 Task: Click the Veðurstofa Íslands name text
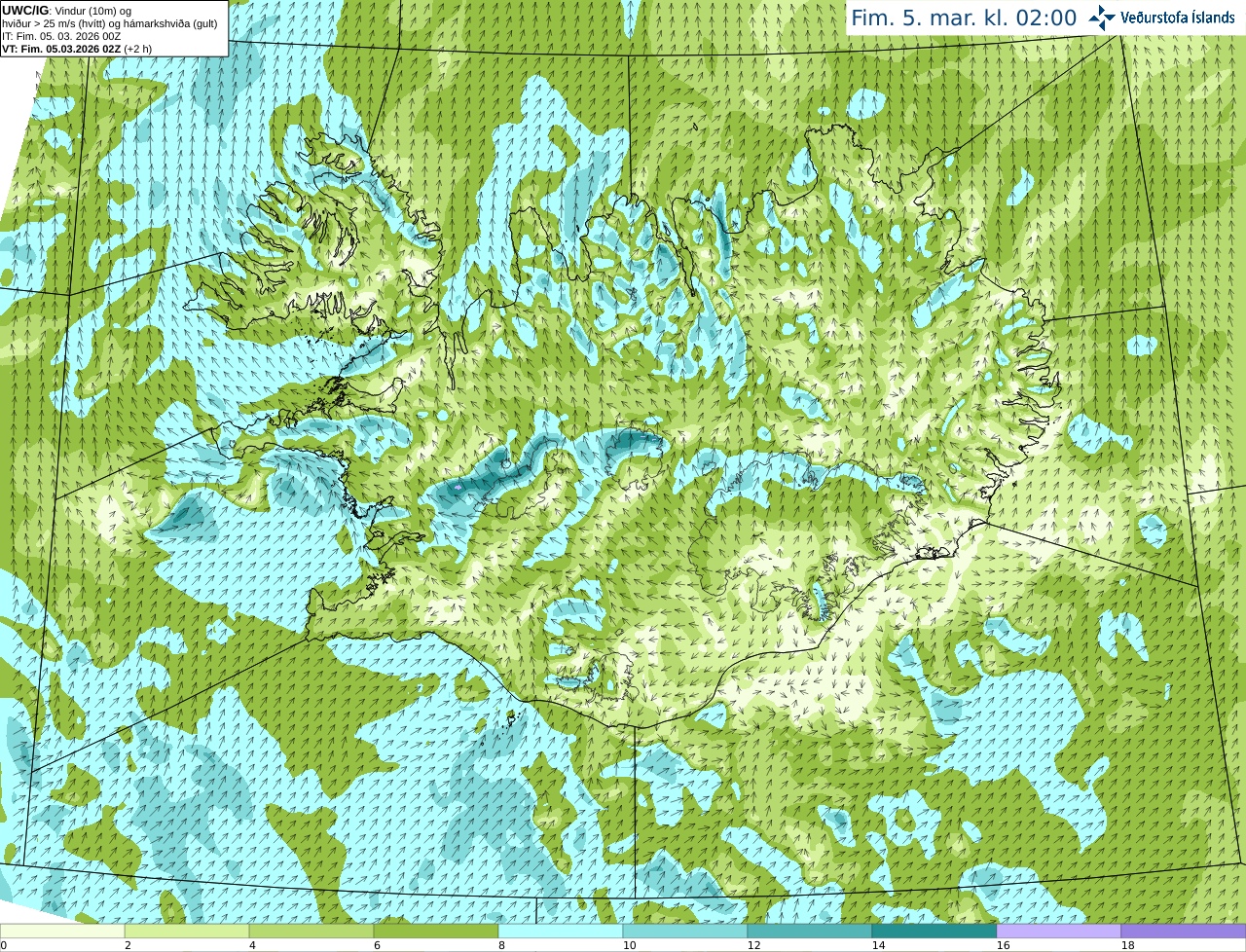point(1178,18)
